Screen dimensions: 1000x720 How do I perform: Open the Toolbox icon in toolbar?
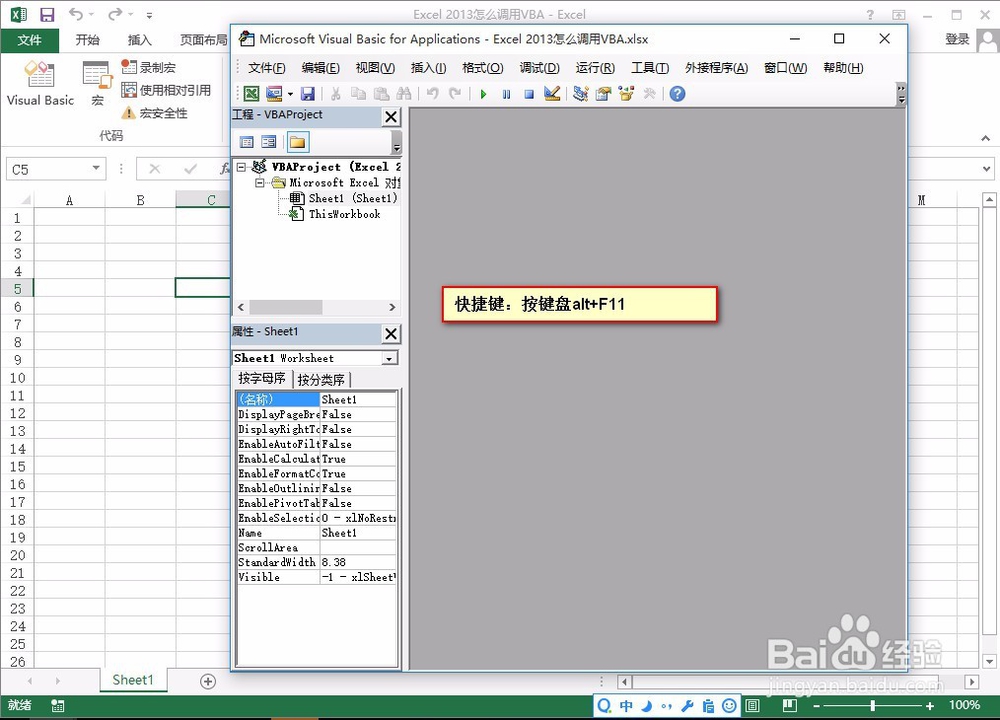tap(649, 94)
